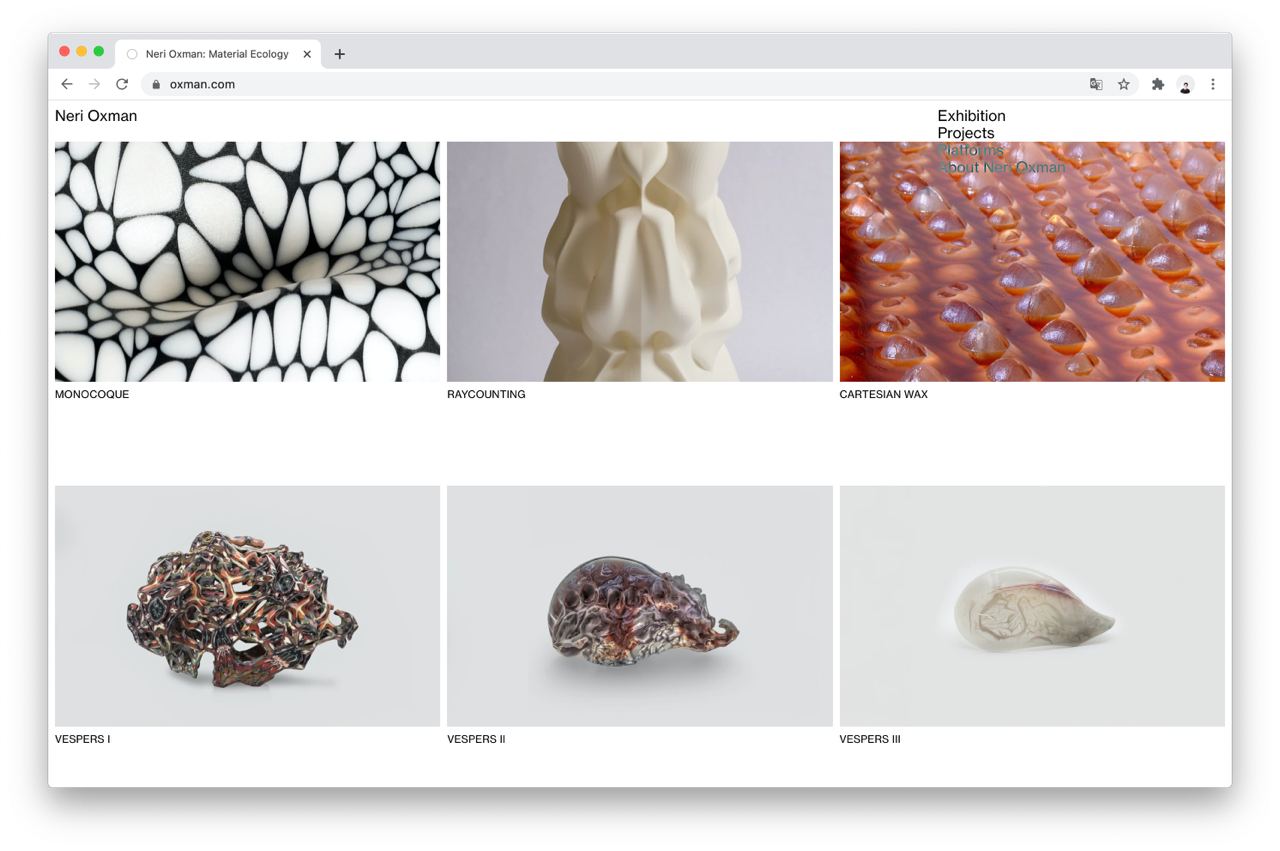Open the translate page icon
The height and width of the screenshot is (851, 1280).
coord(1096,84)
